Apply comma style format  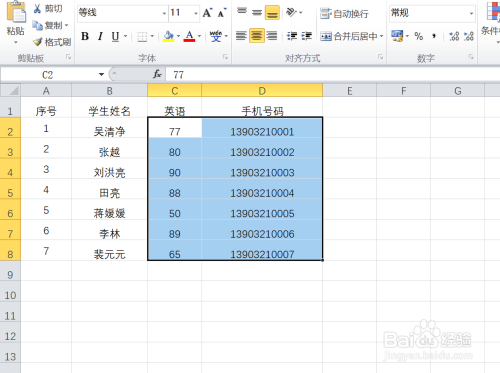(434, 36)
